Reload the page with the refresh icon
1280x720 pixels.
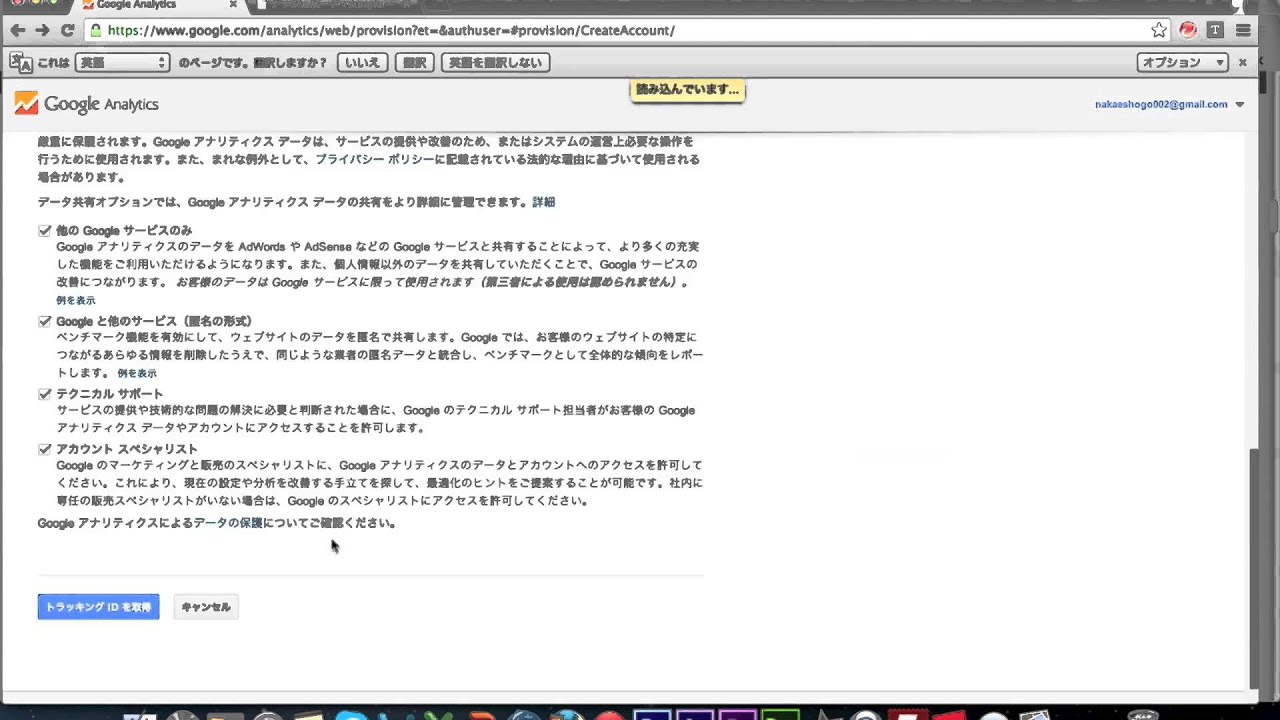67,31
